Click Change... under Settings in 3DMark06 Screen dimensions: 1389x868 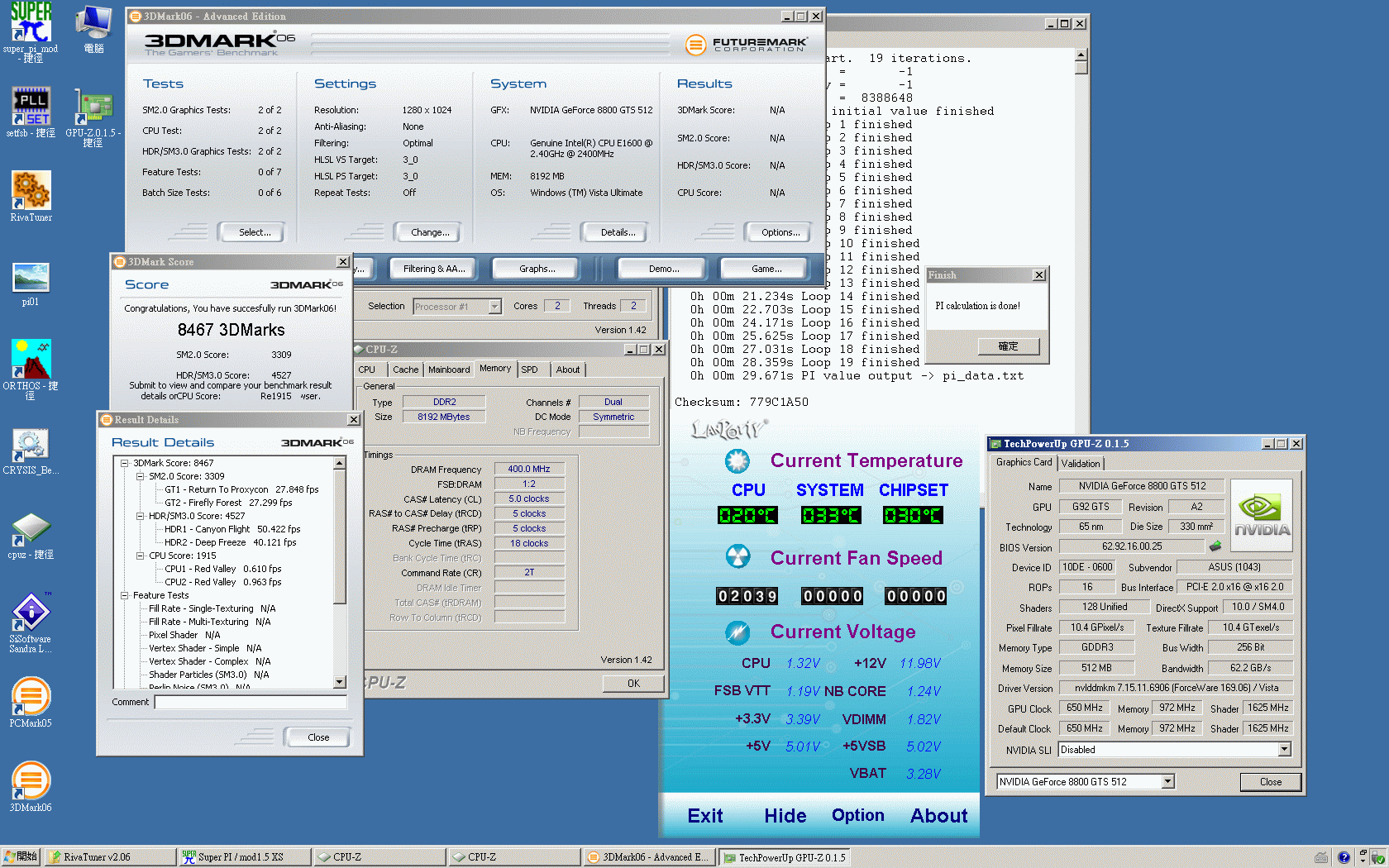(430, 232)
